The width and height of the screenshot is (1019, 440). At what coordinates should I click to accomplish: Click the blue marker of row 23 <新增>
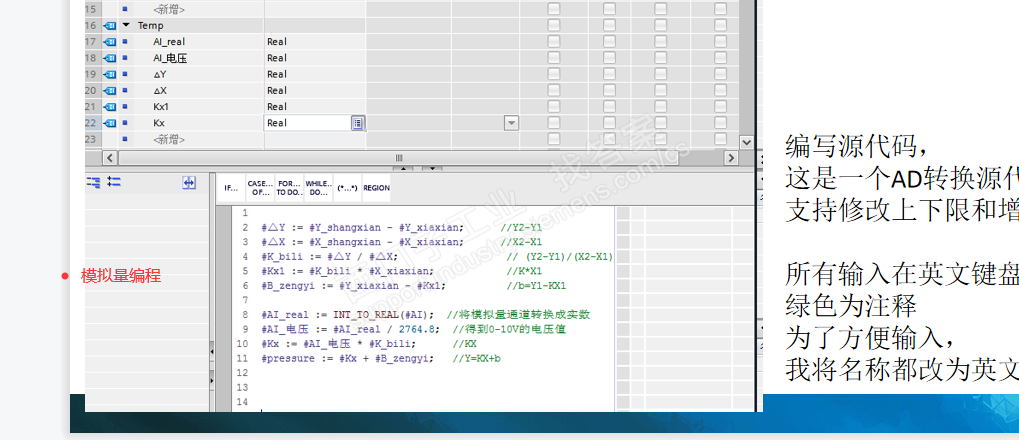tap(125, 139)
